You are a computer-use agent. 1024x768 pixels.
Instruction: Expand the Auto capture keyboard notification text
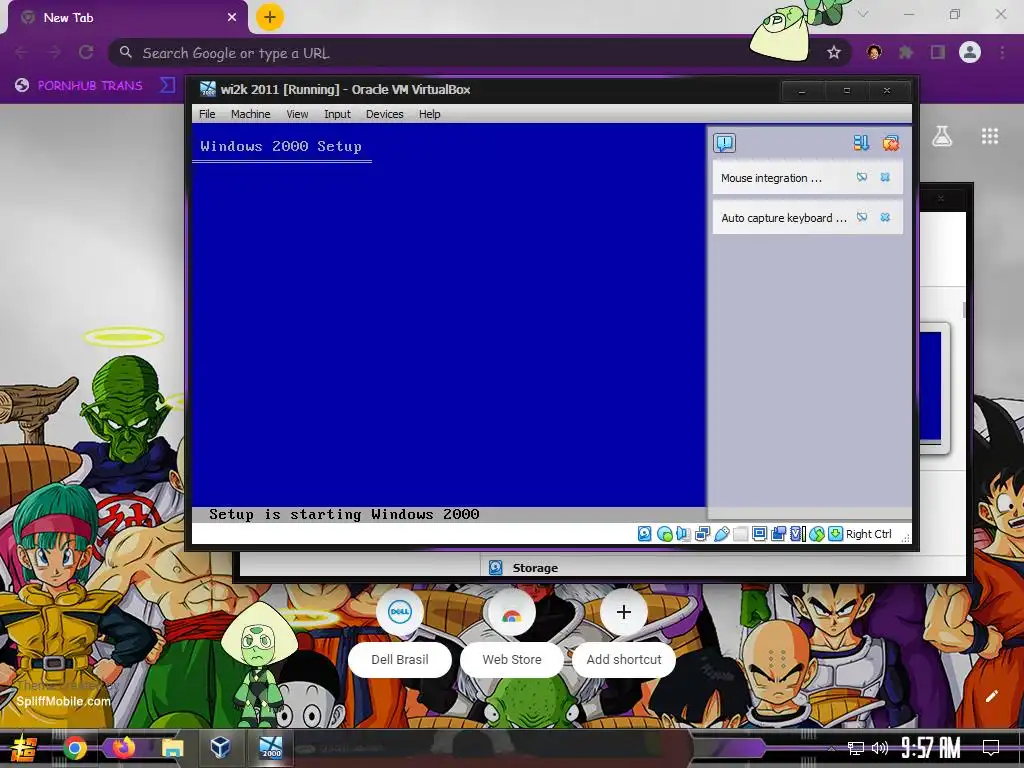[784, 217]
